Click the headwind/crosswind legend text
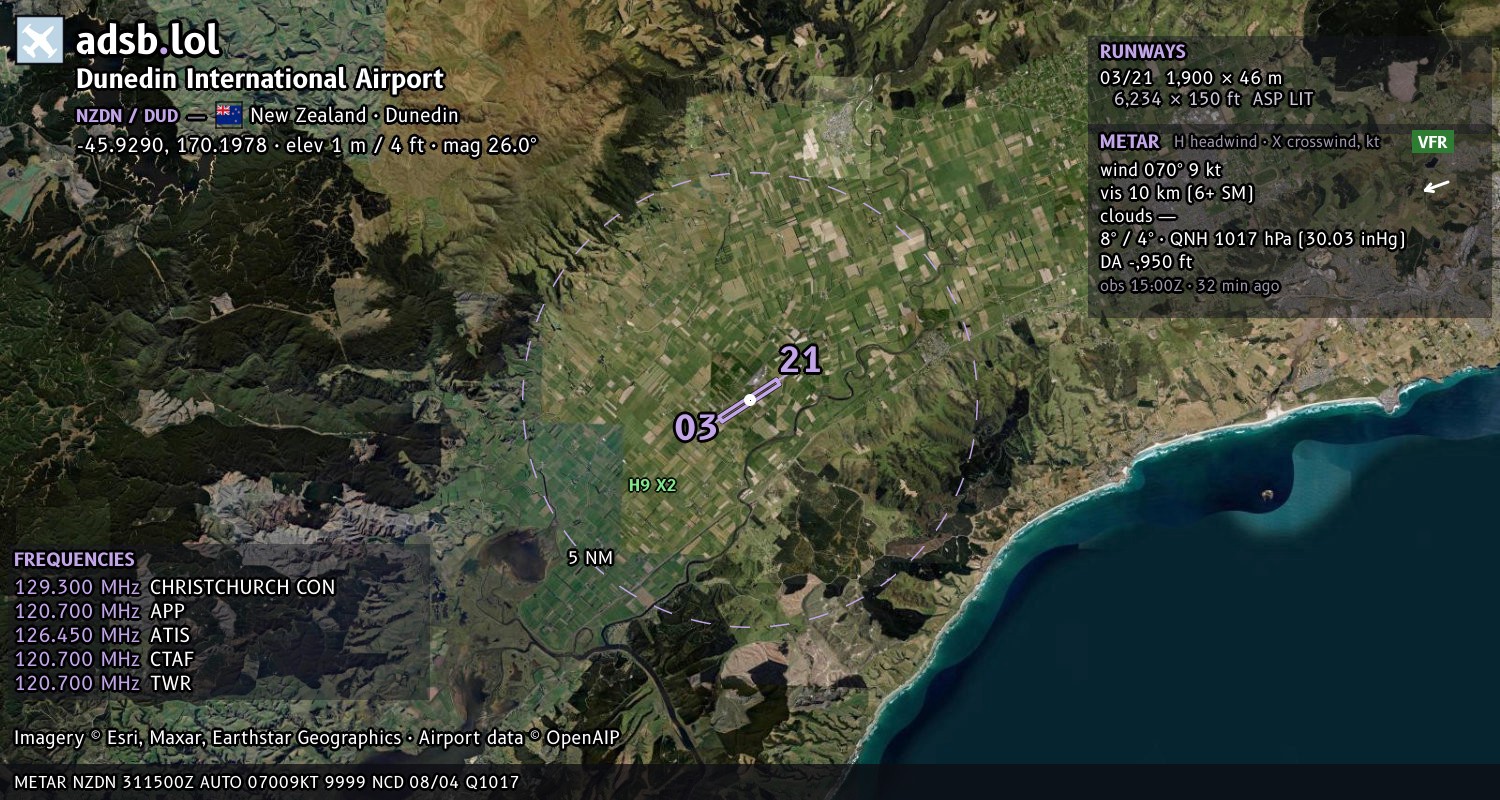1500x800 pixels. click(x=1277, y=142)
